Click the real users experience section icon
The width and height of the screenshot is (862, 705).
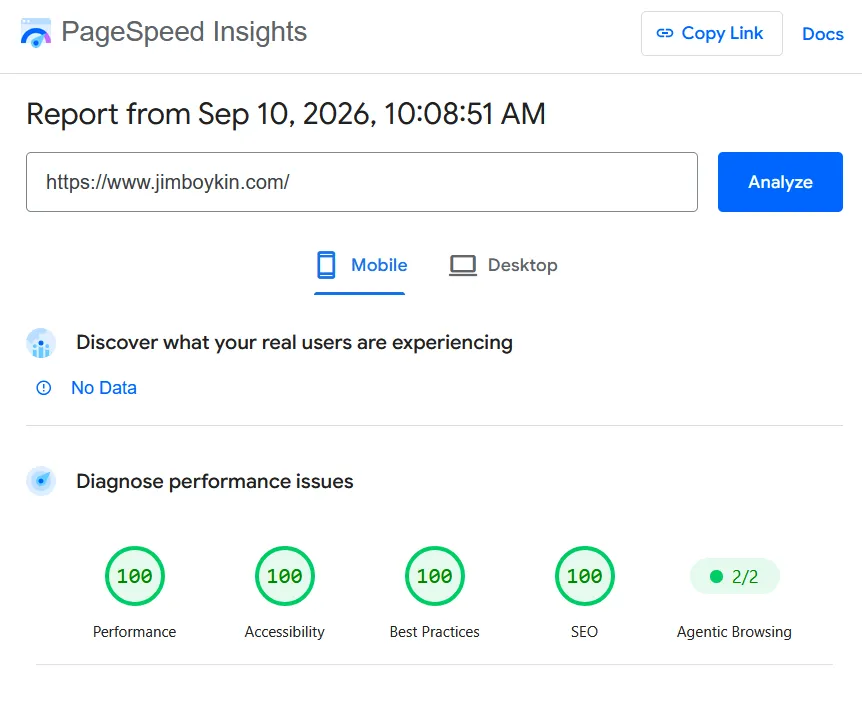tap(41, 343)
